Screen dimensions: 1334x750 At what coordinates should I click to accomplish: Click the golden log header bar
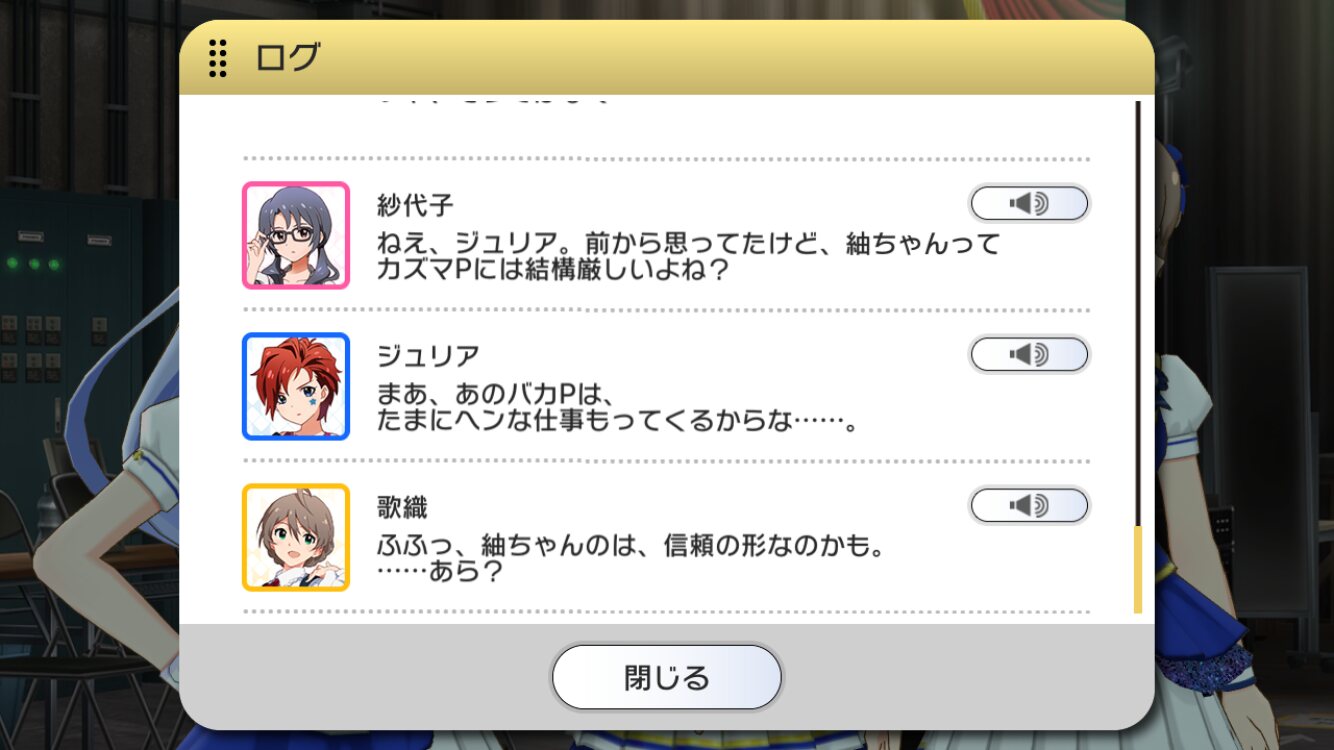pyautogui.click(x=667, y=58)
